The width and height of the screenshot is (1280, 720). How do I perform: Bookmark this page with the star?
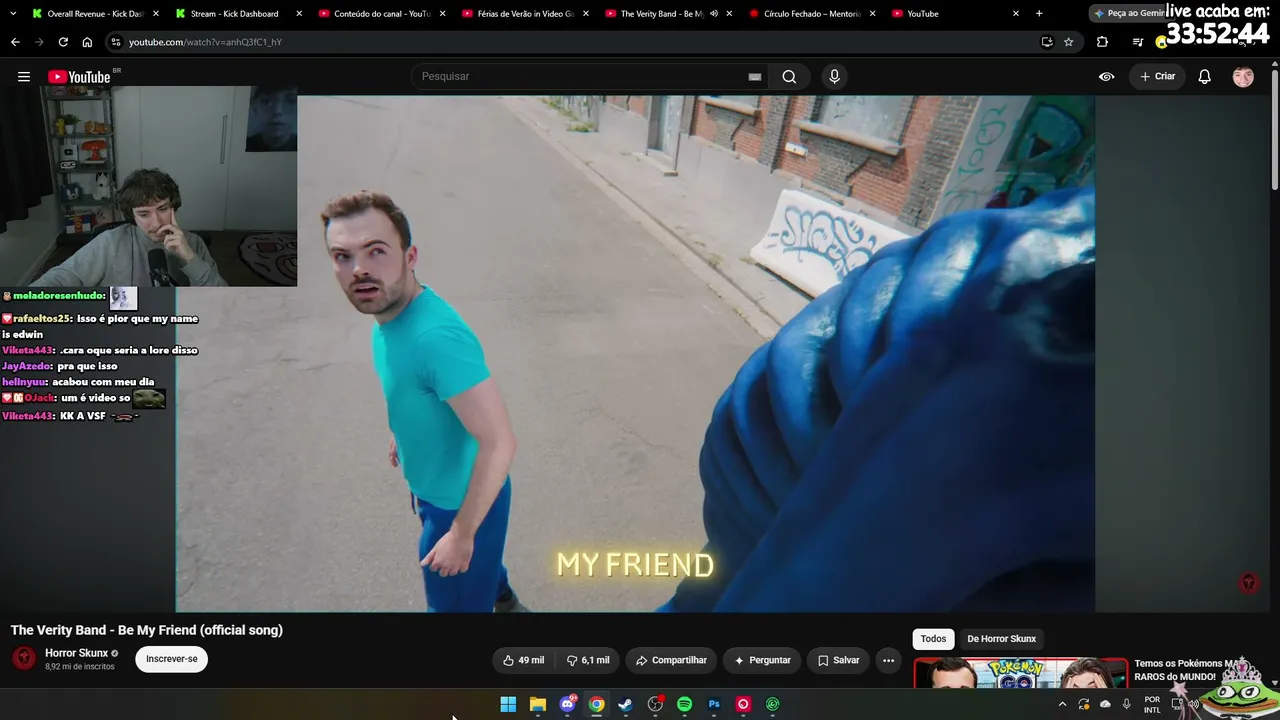click(1068, 42)
